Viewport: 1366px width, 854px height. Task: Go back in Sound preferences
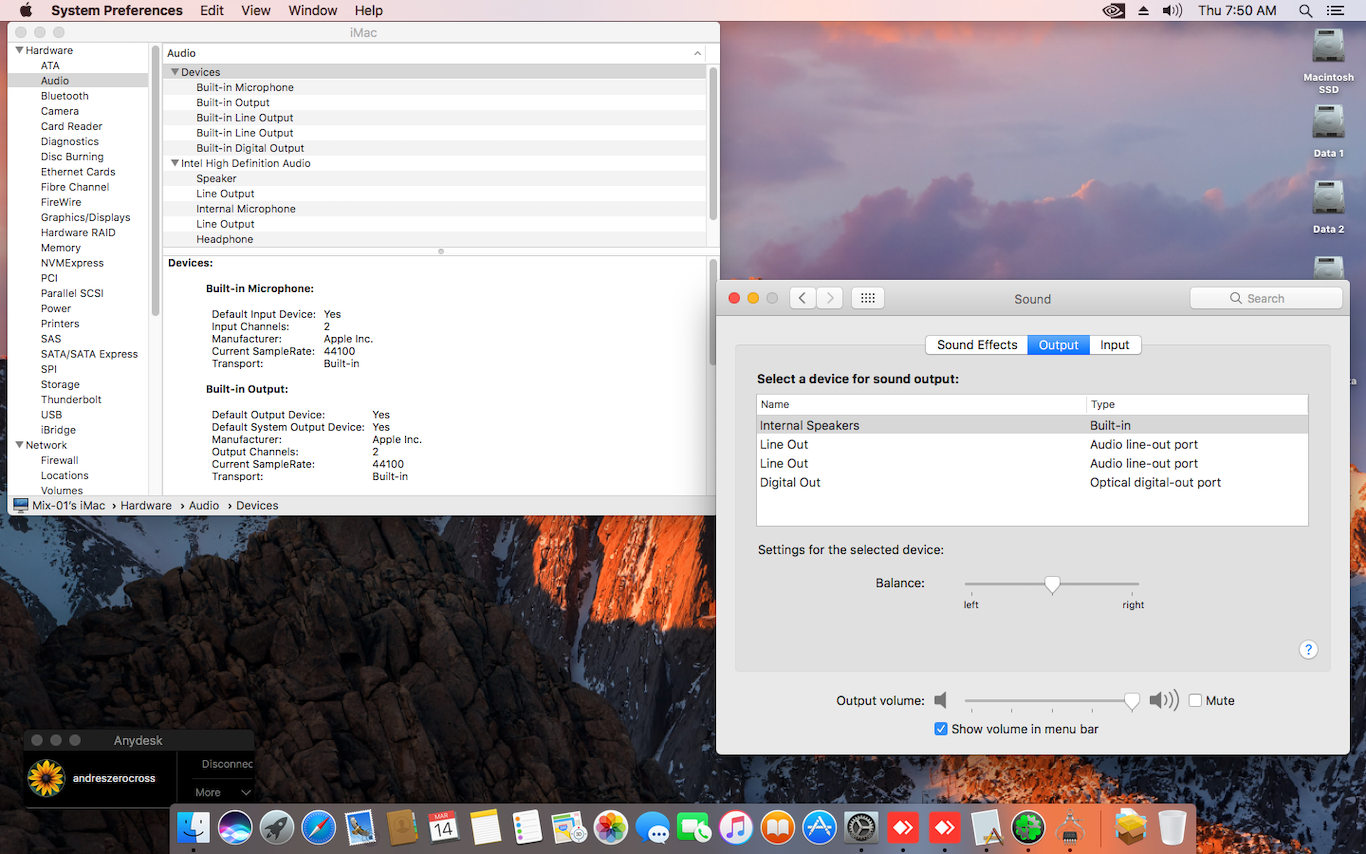click(803, 298)
